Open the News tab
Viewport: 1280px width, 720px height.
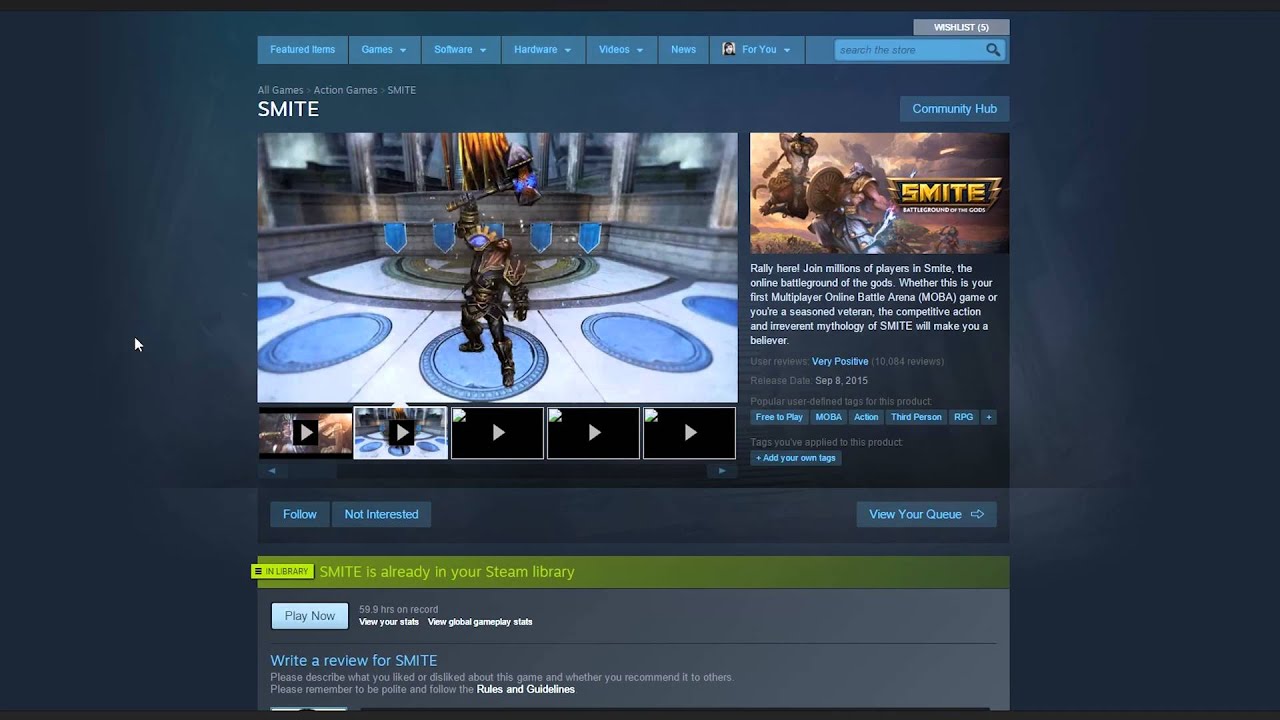(684, 49)
